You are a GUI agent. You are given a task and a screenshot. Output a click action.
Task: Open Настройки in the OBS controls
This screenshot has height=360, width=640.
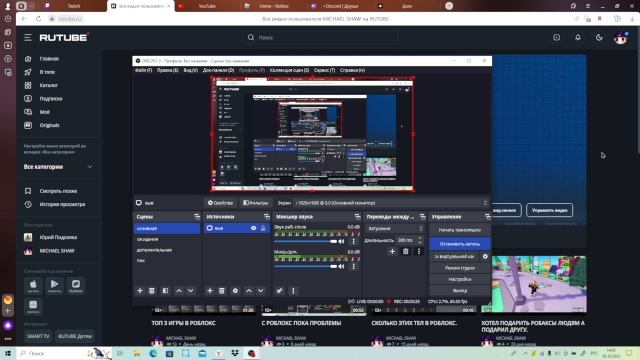(x=460, y=279)
